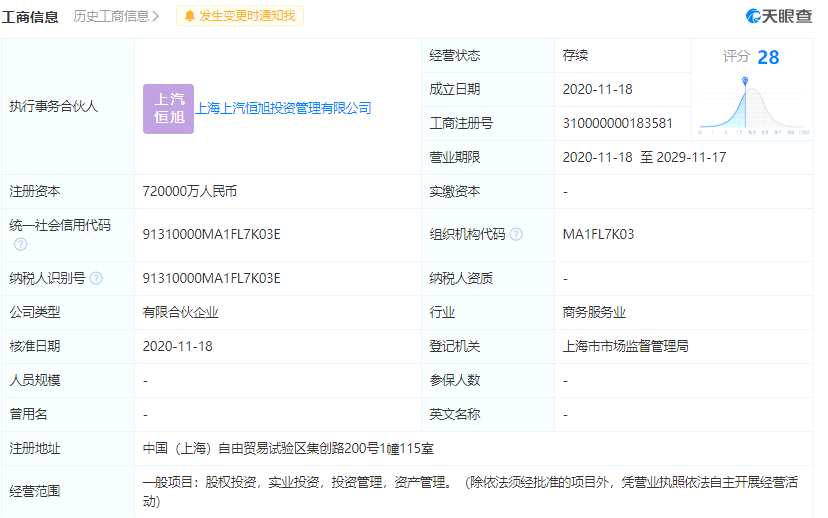Open 上海上汽恒旭投资管理有限公司 company link

click(283, 108)
